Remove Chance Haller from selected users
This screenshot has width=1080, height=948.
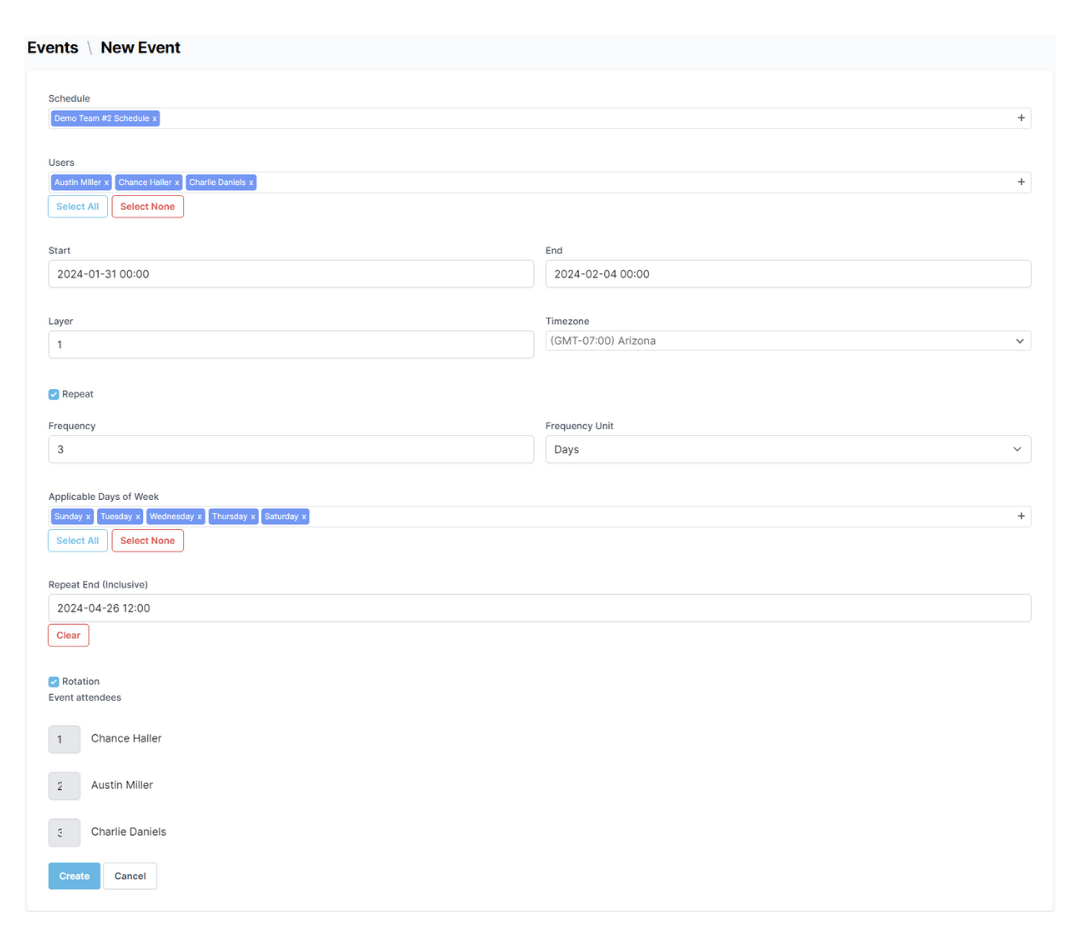point(177,182)
